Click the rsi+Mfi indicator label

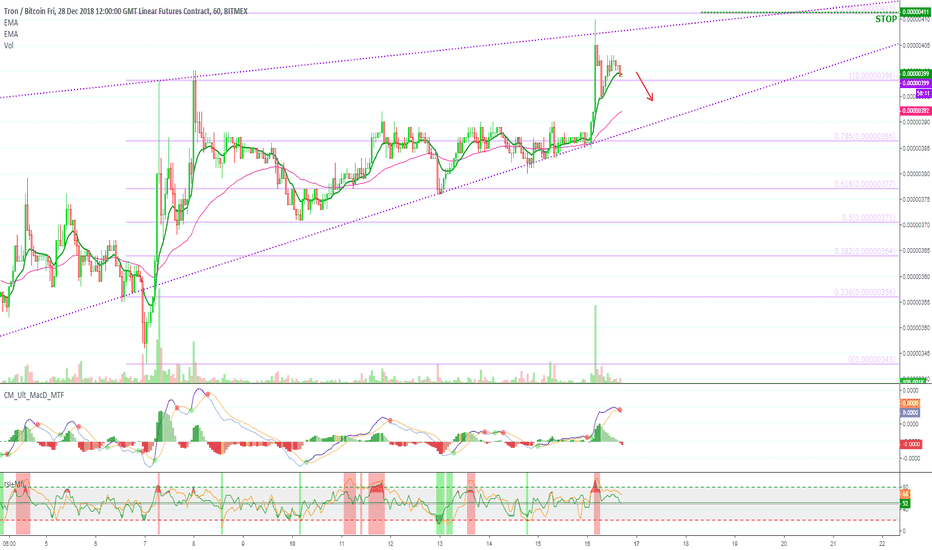(15, 484)
